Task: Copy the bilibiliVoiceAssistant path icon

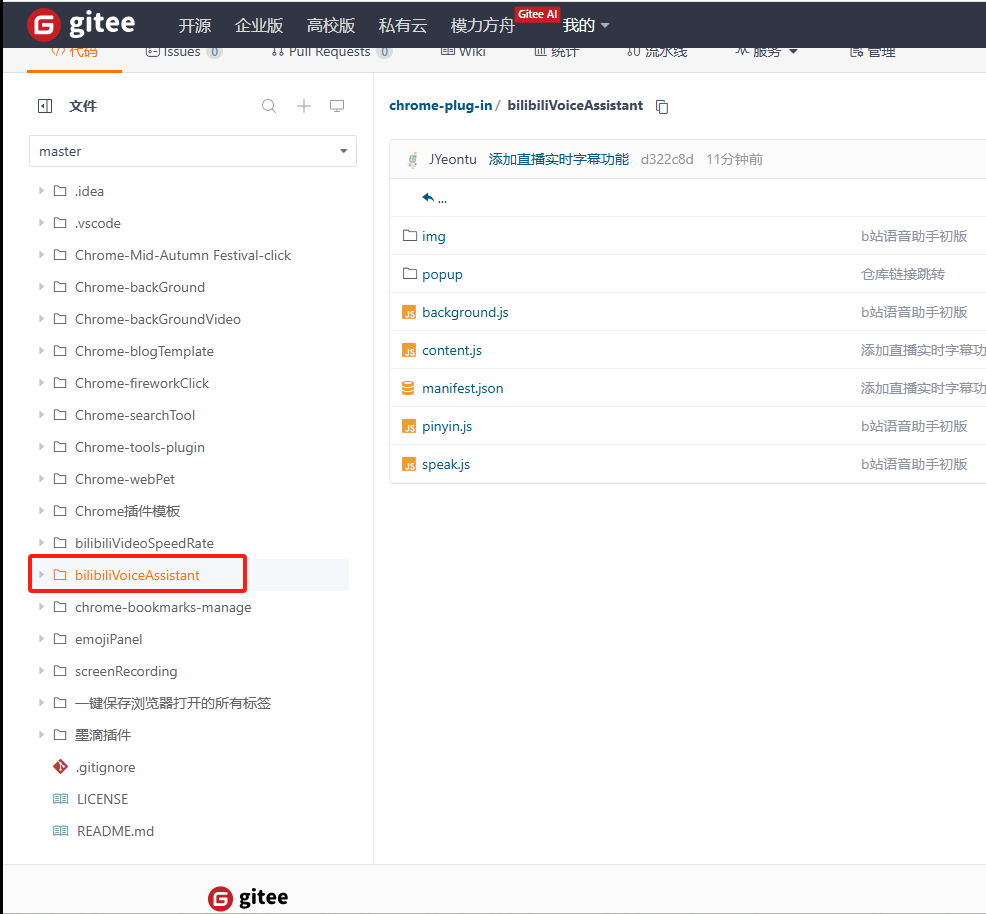Action: 662,107
